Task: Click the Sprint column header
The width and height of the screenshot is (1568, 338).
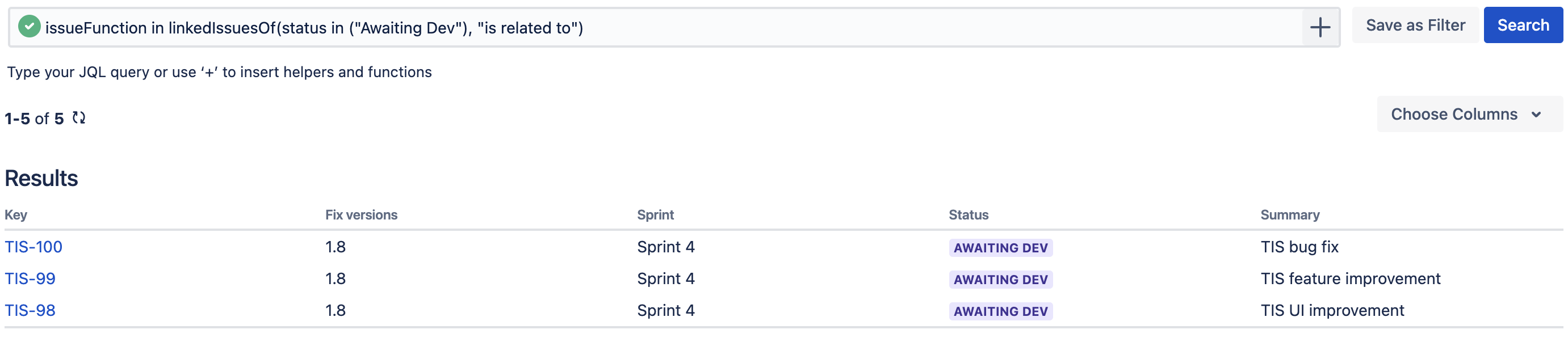Action: pyautogui.click(x=655, y=214)
